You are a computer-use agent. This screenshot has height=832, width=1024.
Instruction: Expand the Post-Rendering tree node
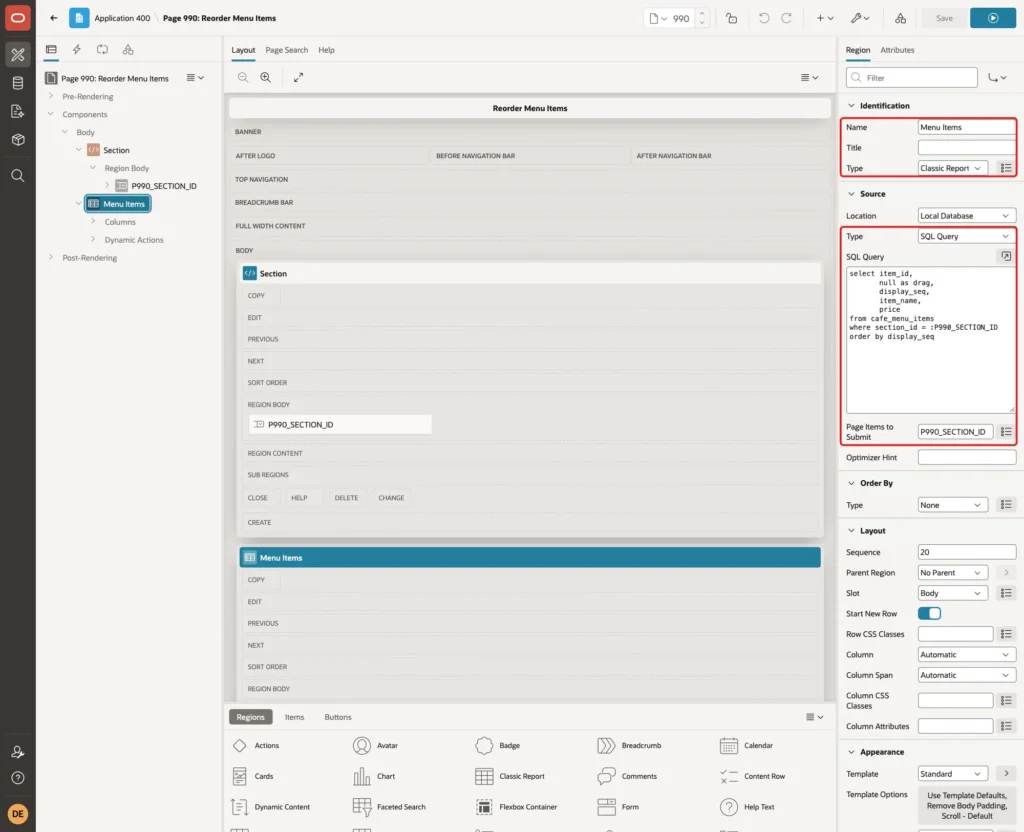51,257
